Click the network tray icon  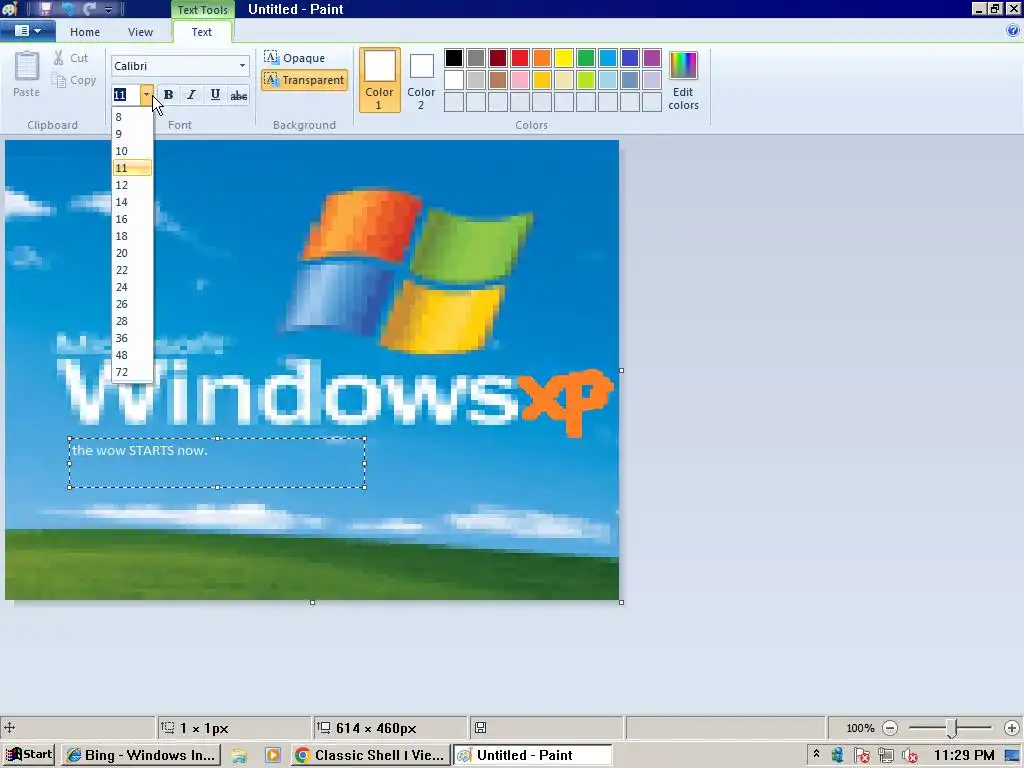[x=886, y=756]
